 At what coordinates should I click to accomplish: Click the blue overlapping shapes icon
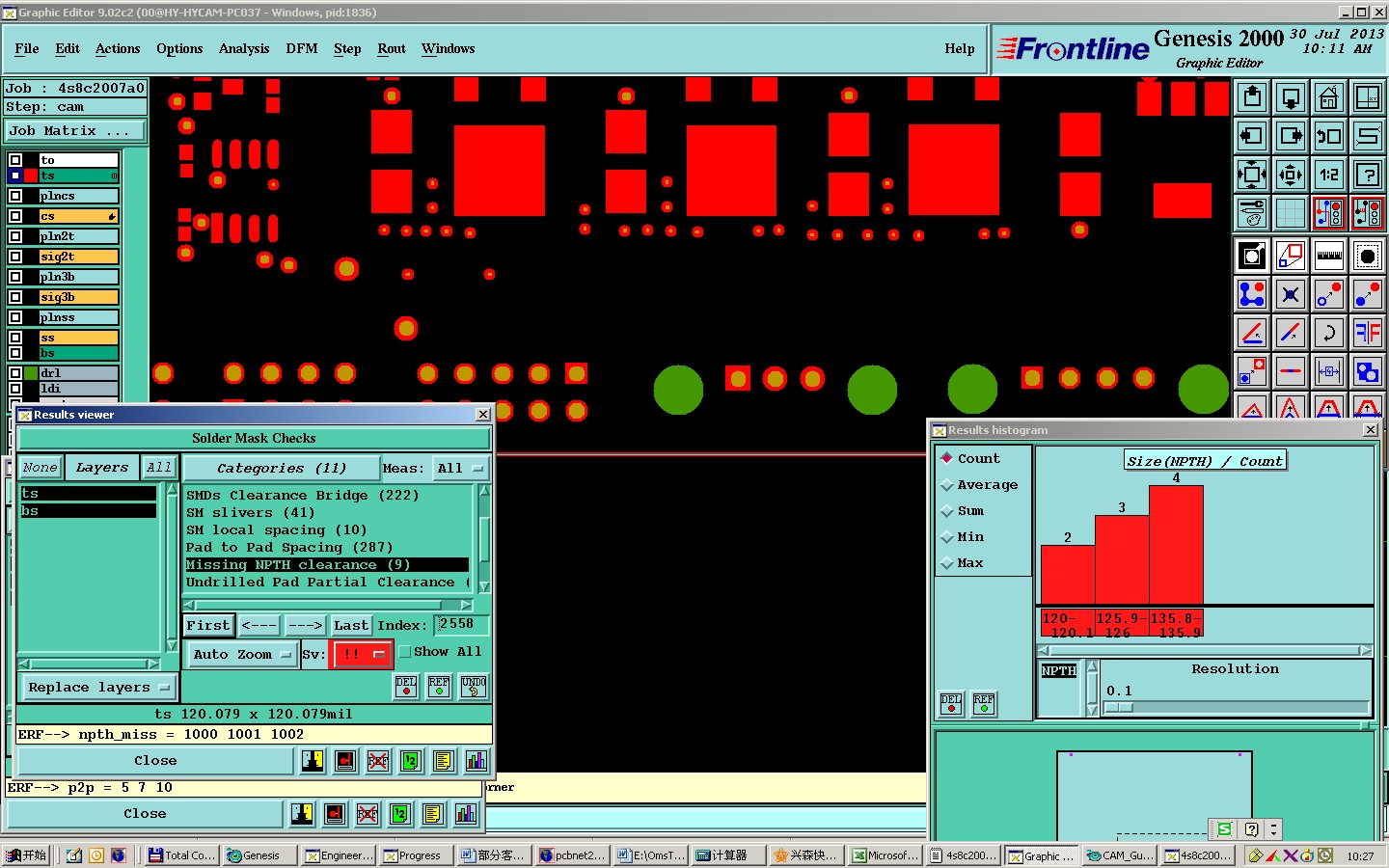(1368, 371)
